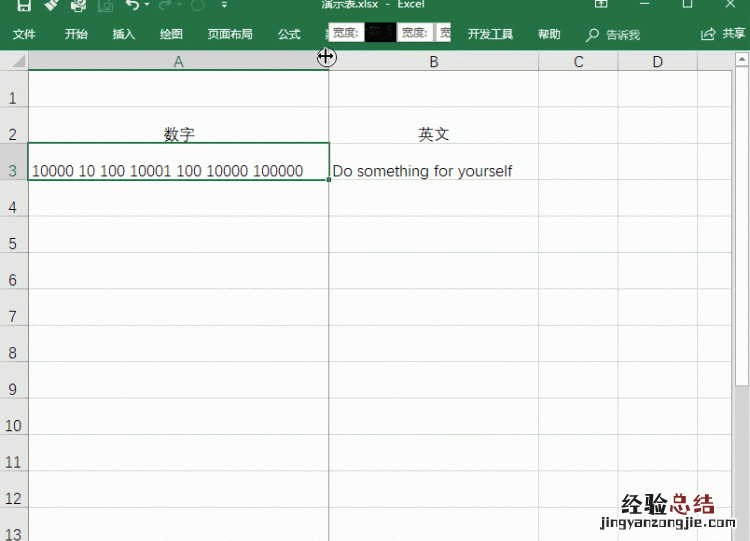Click the 共享 share button
Screen dimensions: 750x541
pos(723,33)
